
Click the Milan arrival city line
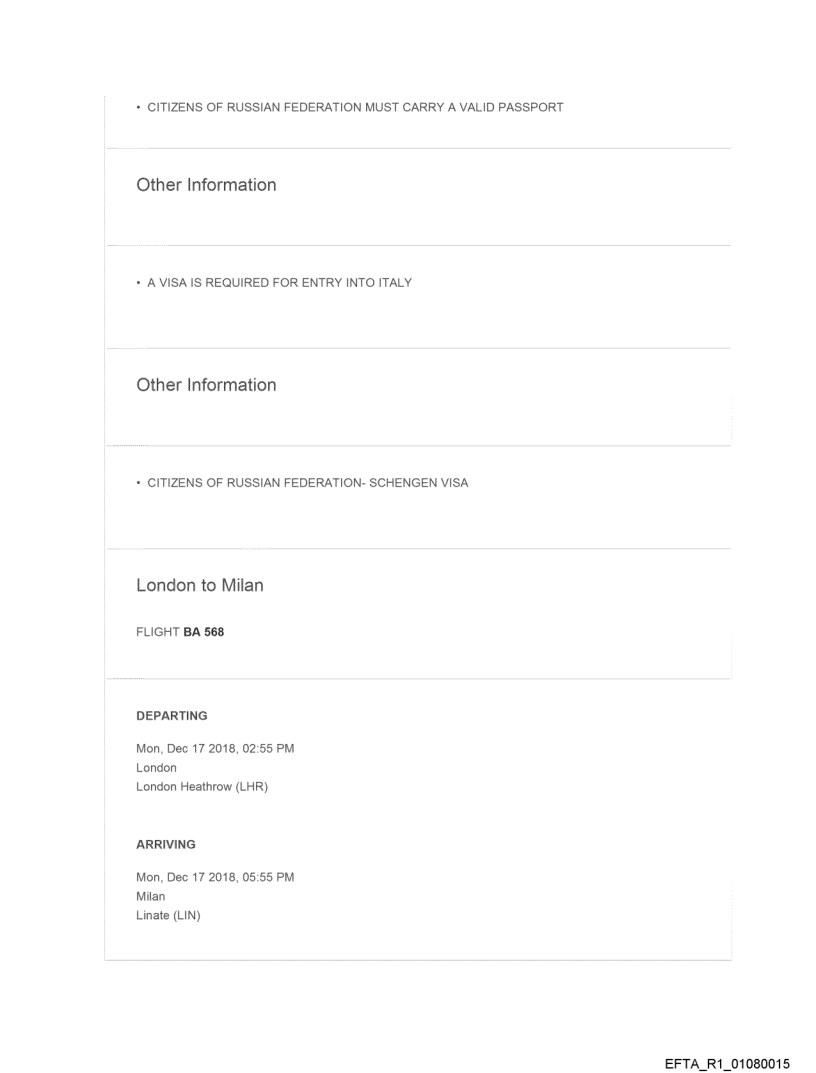coord(150,897)
